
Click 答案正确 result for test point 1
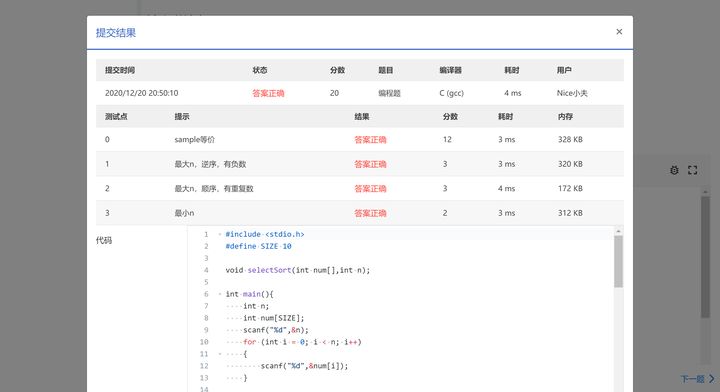pos(370,164)
